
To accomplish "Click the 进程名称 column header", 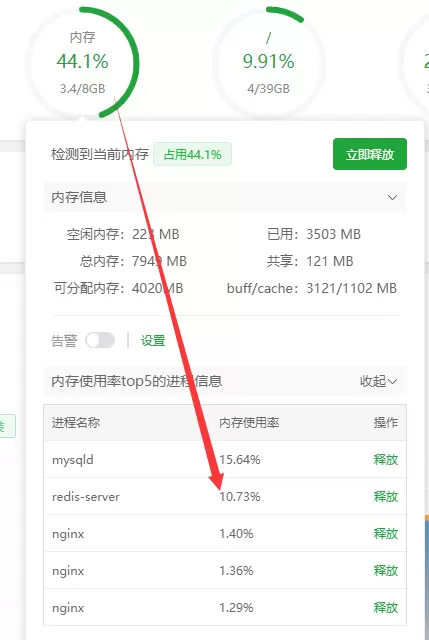I will (76, 422).
